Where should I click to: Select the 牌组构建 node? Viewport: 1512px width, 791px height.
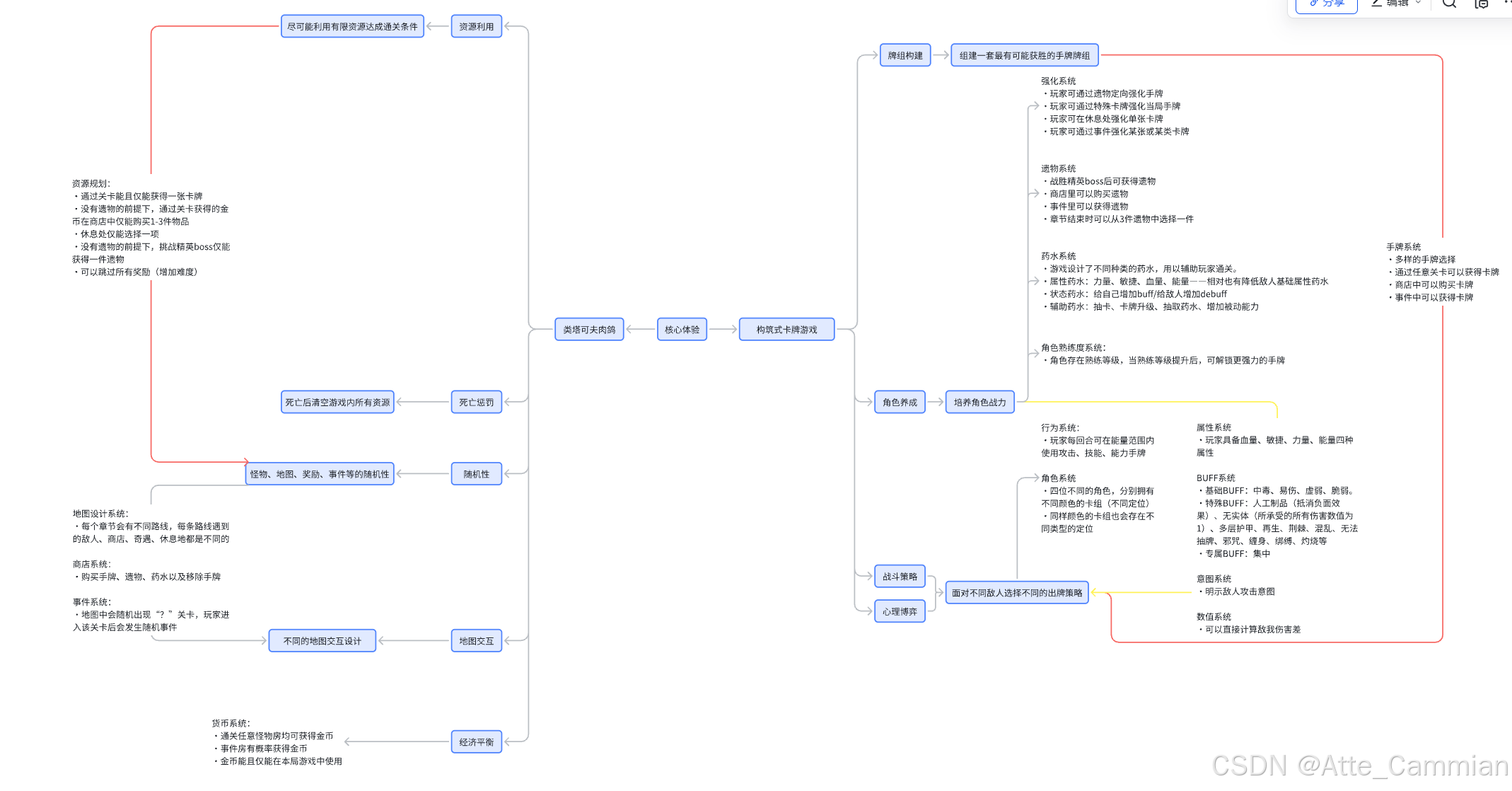pos(905,55)
